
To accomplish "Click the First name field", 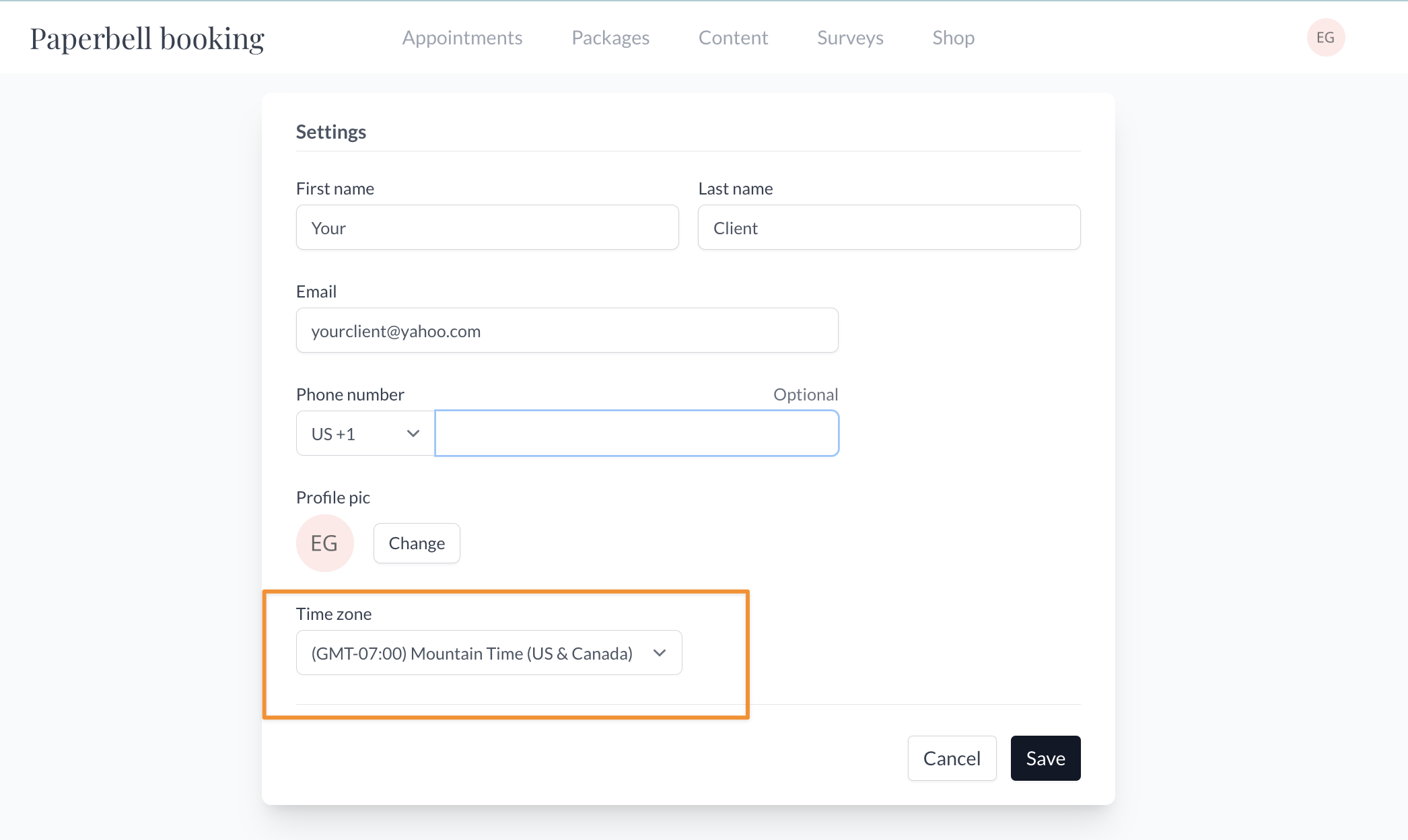I will pos(487,228).
